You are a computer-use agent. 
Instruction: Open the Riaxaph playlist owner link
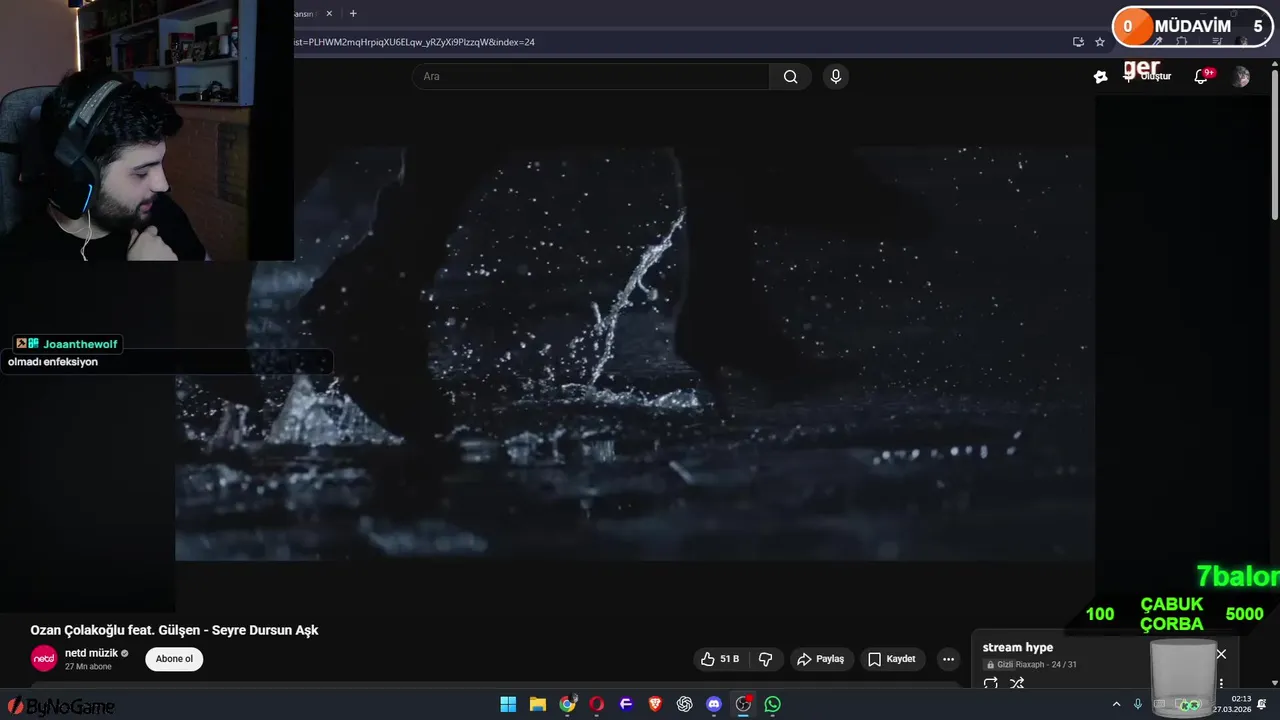point(1029,664)
